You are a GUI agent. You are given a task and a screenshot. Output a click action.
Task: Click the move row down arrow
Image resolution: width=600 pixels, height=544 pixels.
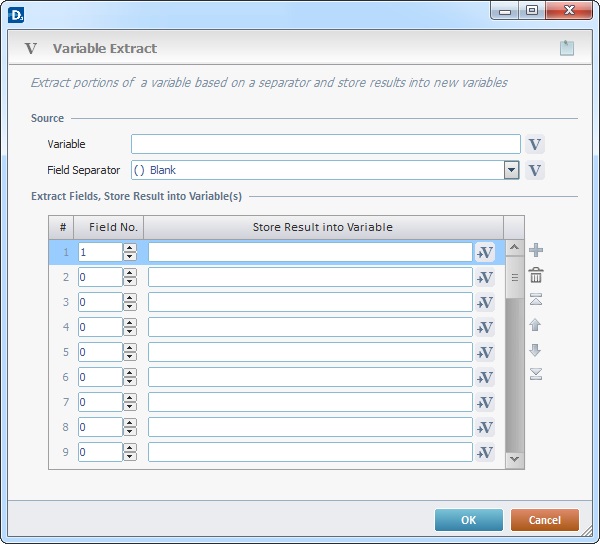pos(535,350)
